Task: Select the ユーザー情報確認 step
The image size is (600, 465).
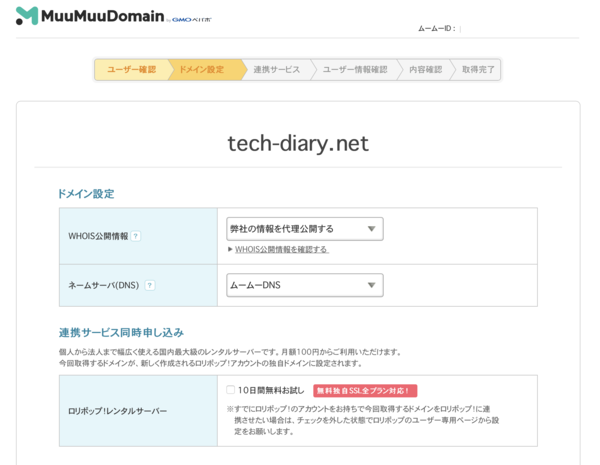Action: coord(355,70)
